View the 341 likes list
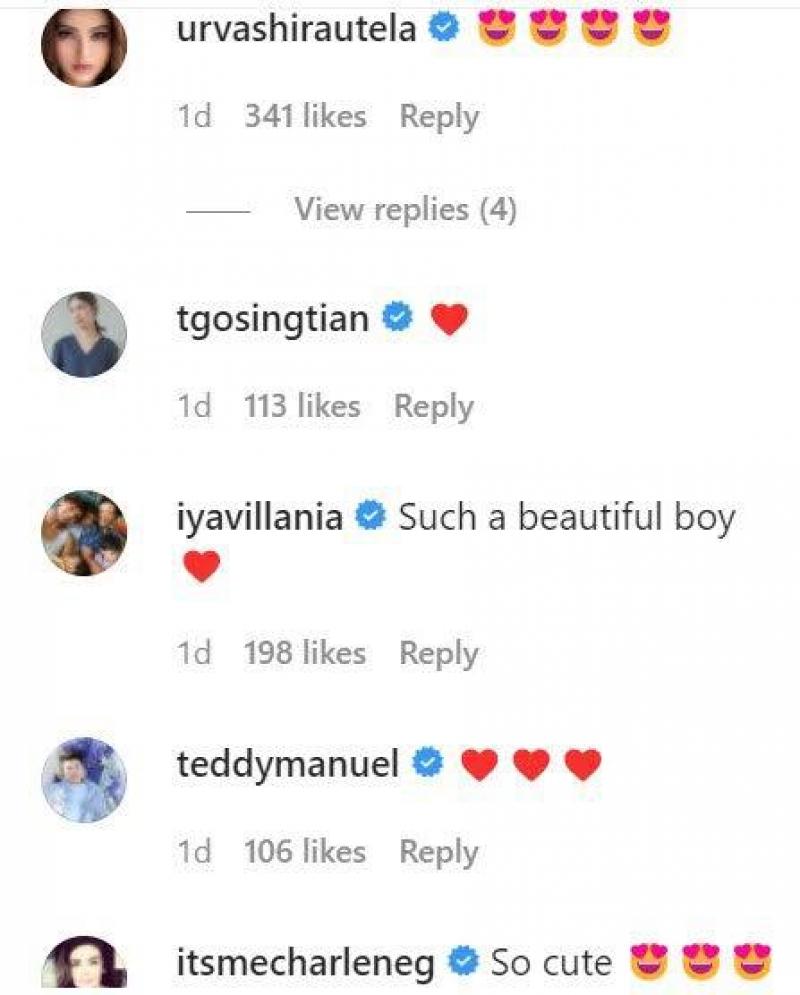The height and width of the screenshot is (995, 800). [305, 117]
